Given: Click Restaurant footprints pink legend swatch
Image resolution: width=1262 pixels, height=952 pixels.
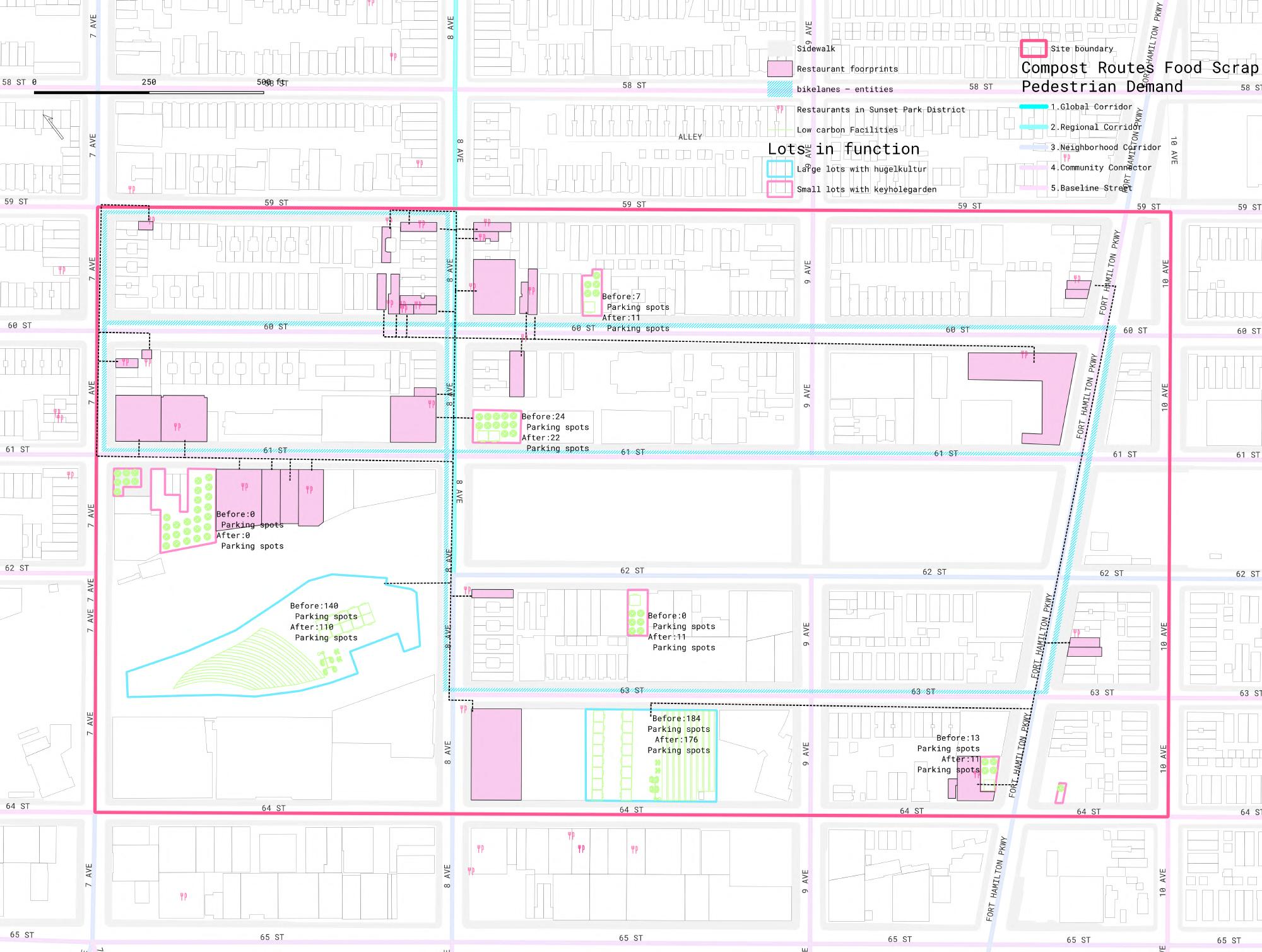Looking at the screenshot, I should click(780, 69).
